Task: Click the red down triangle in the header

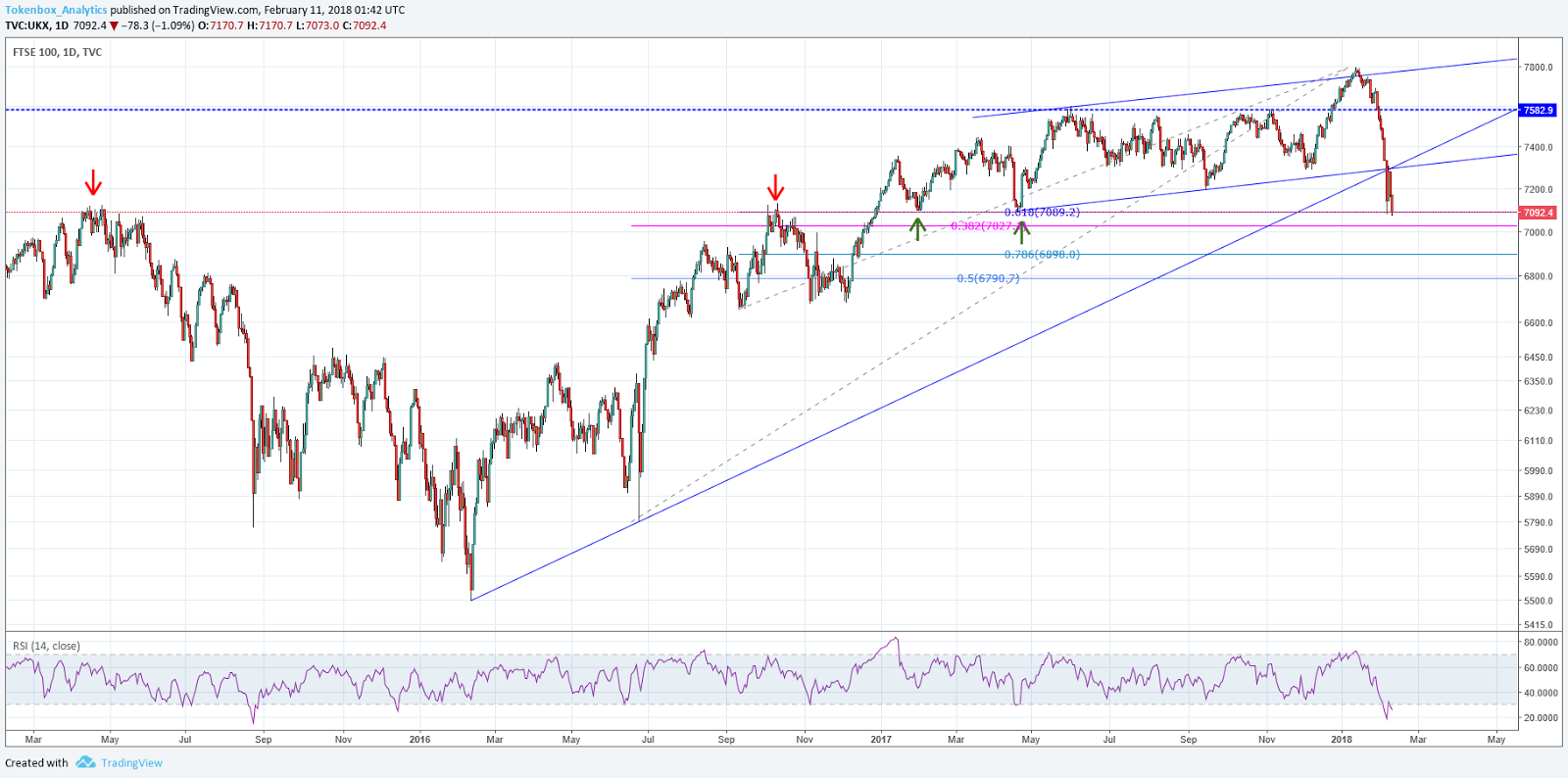Action: [114, 25]
